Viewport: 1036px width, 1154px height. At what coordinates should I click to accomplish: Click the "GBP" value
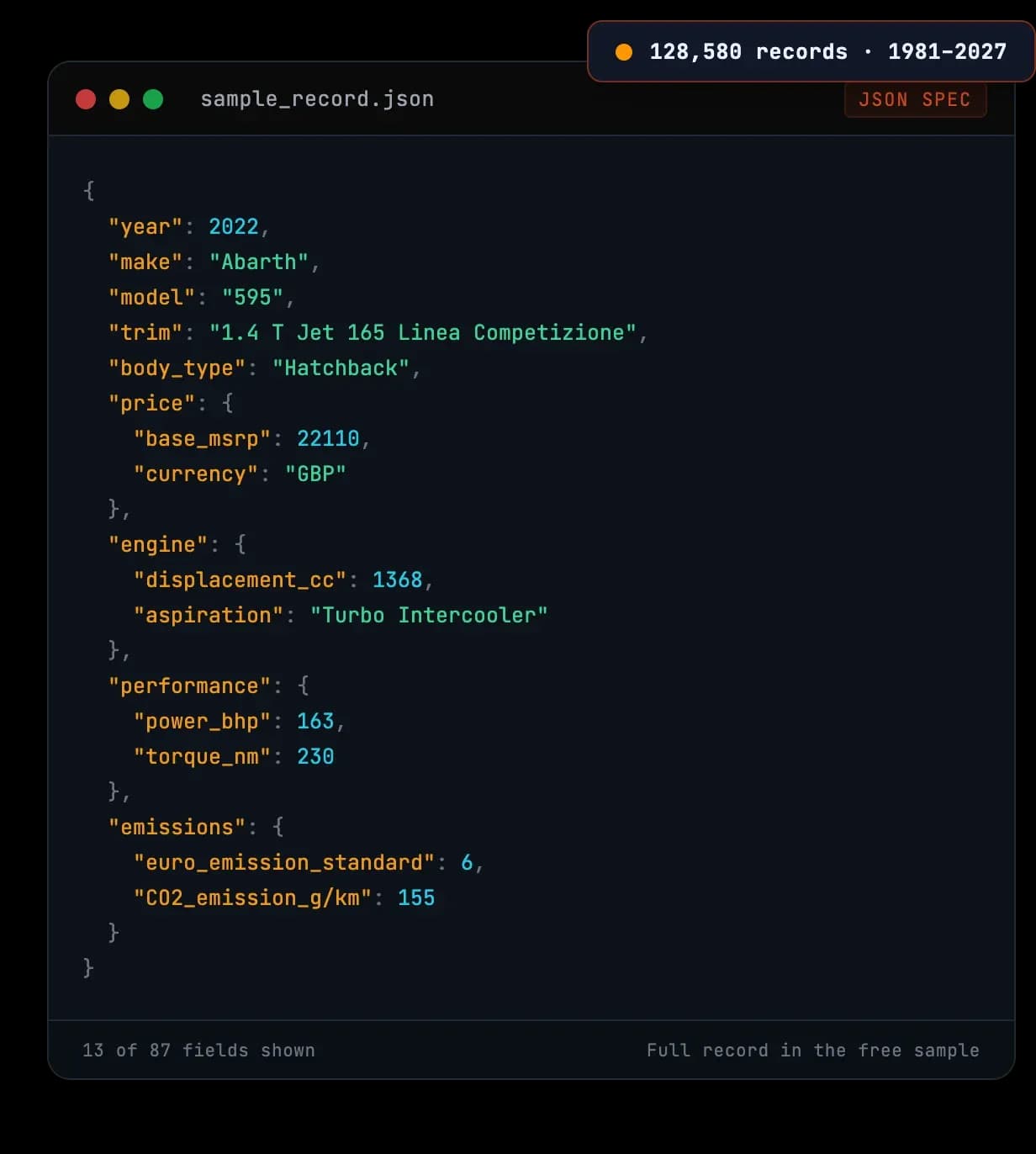point(315,474)
